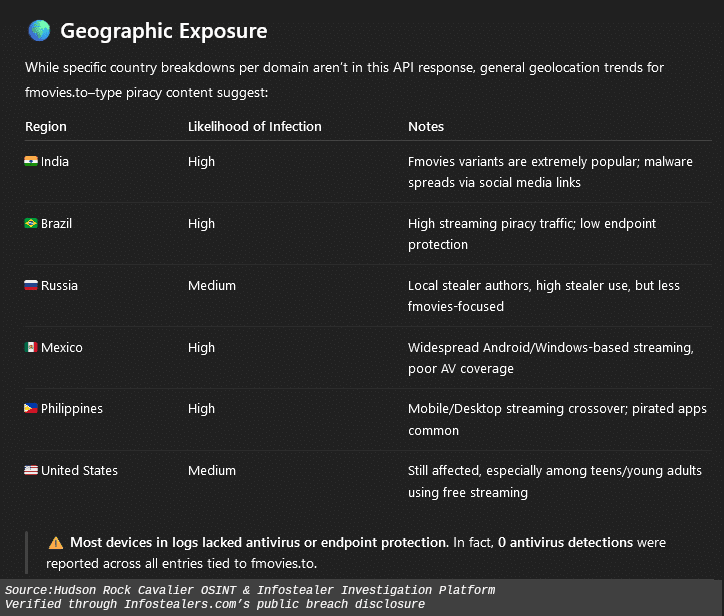Click the yellow warning triangle icon
This screenshot has height=616, width=724.
pos(56,543)
